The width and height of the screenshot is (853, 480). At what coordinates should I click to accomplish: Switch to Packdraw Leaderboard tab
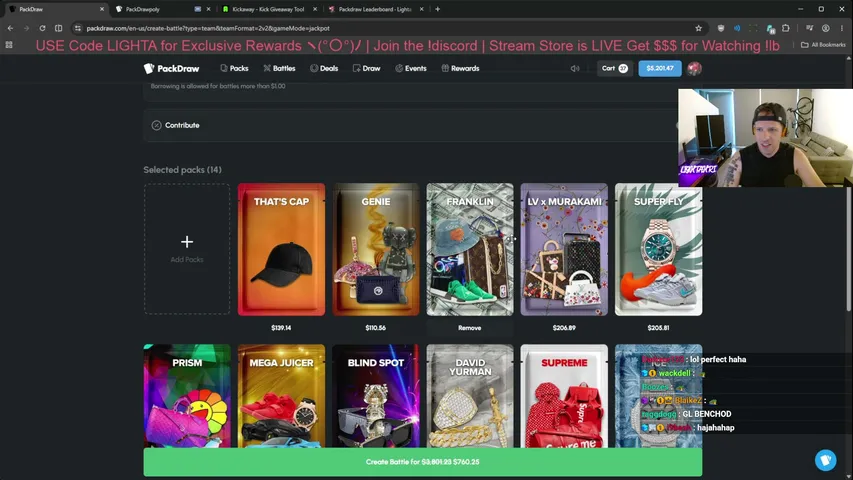coord(375,9)
